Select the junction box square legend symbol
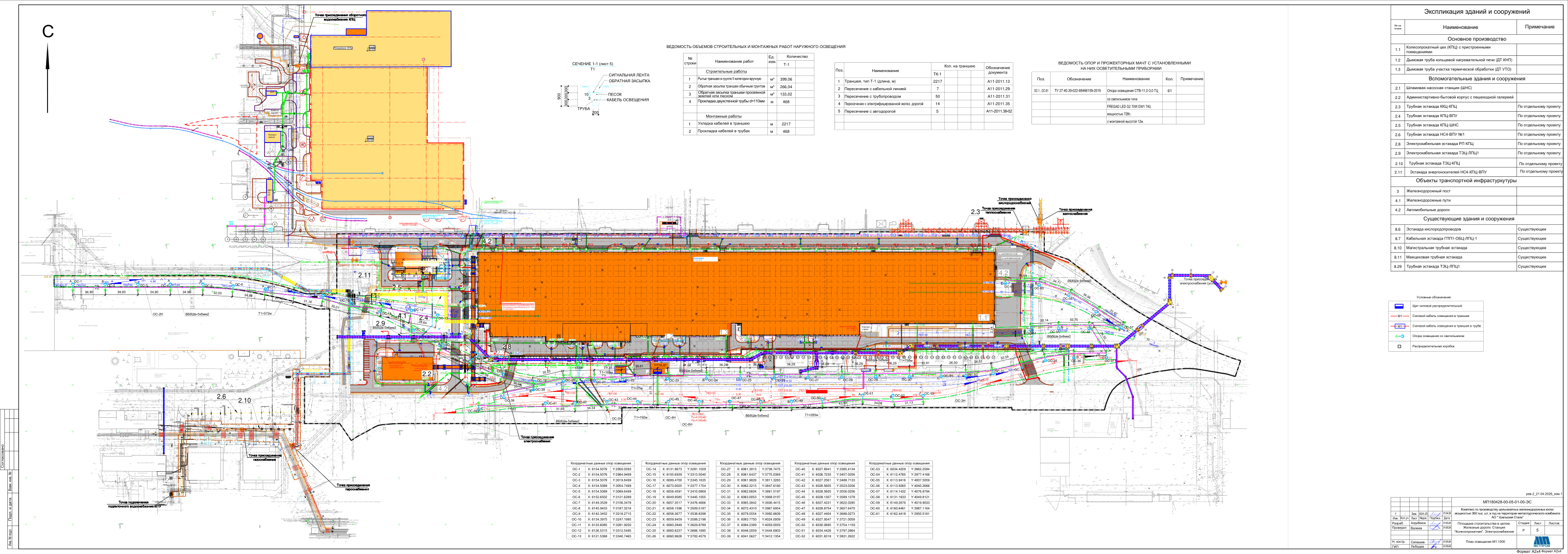 [1399, 346]
